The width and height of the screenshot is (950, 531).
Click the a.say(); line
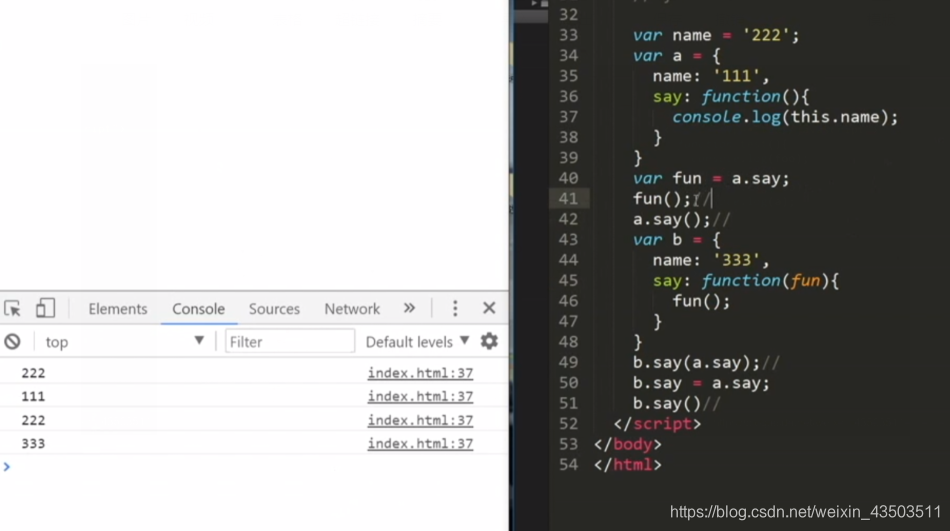(671, 219)
